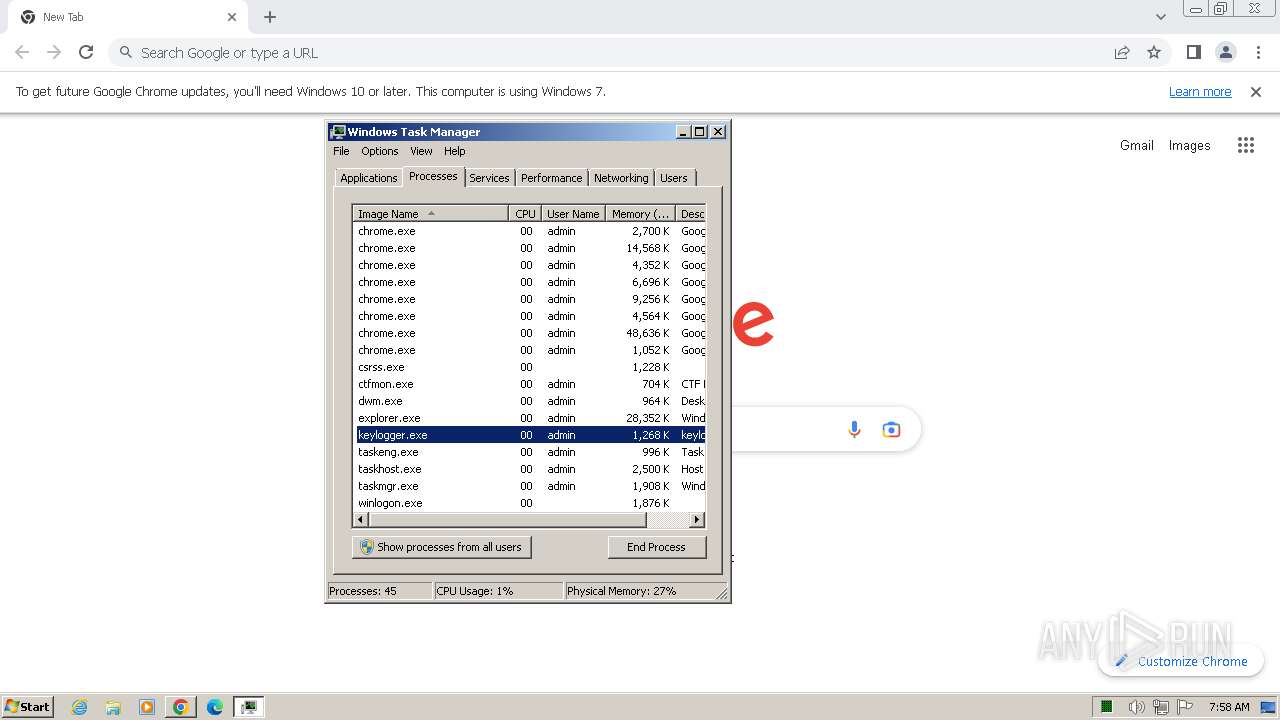Switch to Users tab
The image size is (1280, 720).
674,178
